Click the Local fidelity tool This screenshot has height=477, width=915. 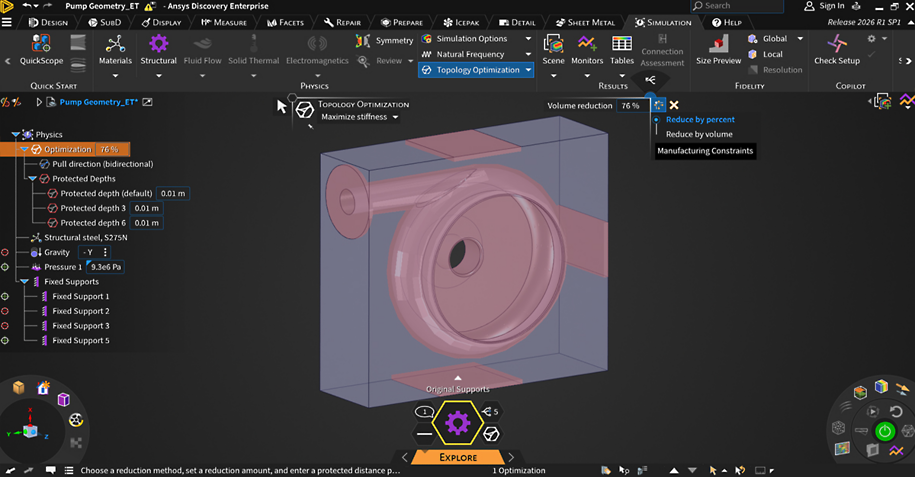pos(765,54)
